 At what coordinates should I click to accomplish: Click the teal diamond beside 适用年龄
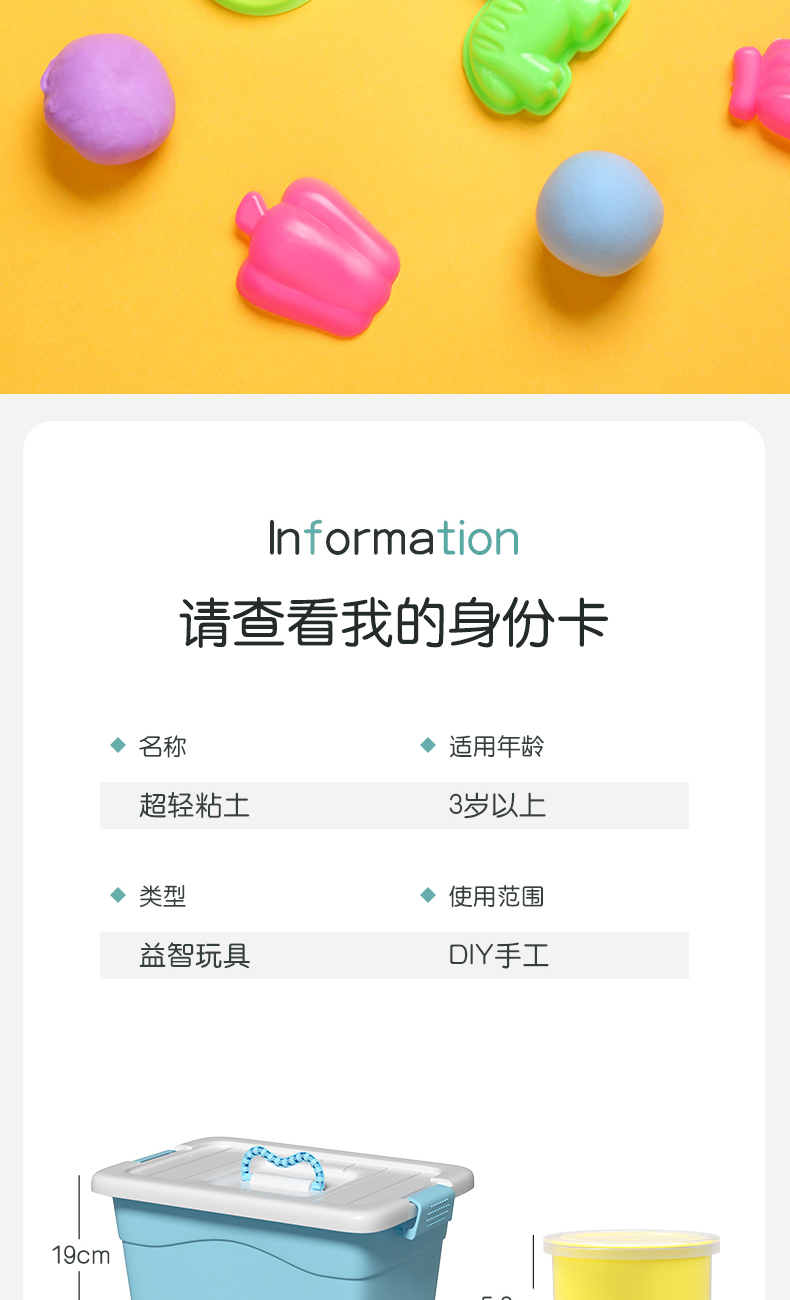coord(428,745)
